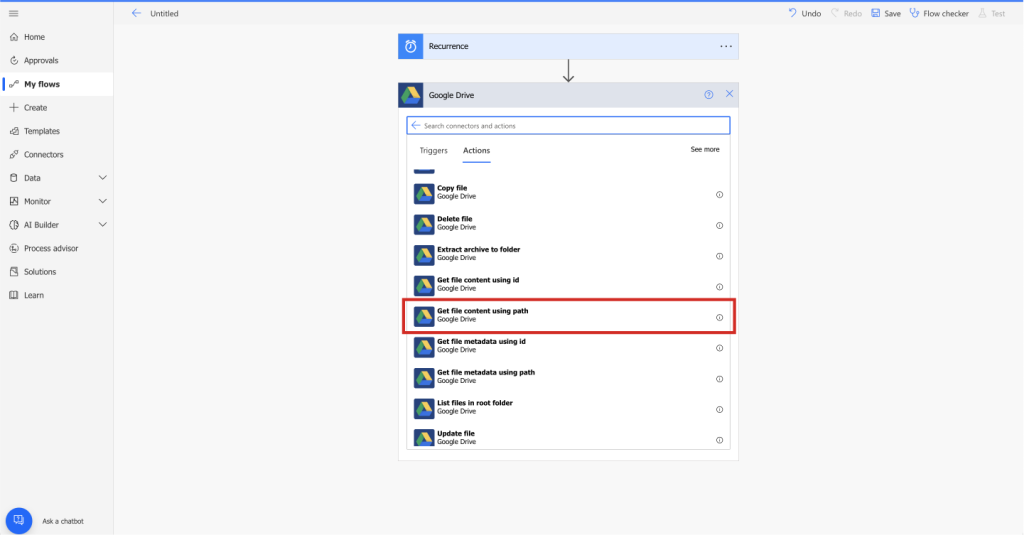Show info for Get file metadata using path

click(x=719, y=379)
